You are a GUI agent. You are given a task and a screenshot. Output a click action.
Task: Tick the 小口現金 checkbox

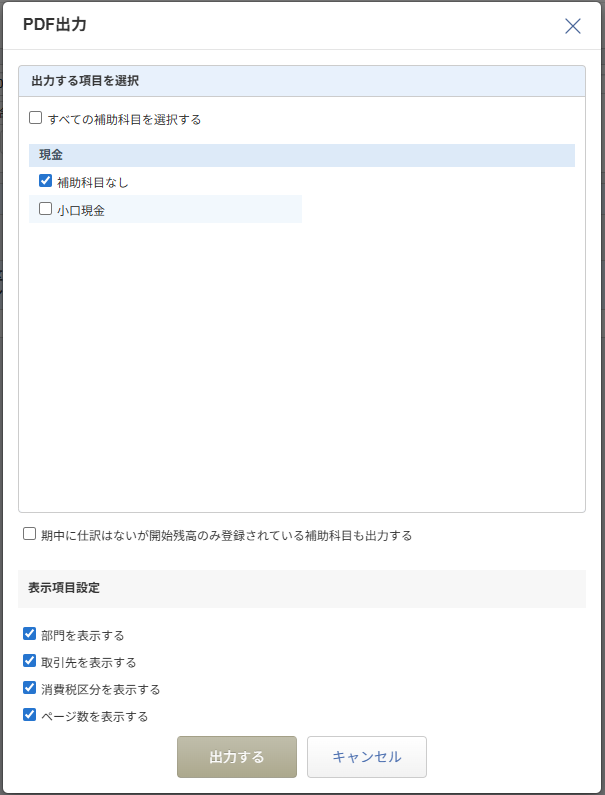[45, 209]
